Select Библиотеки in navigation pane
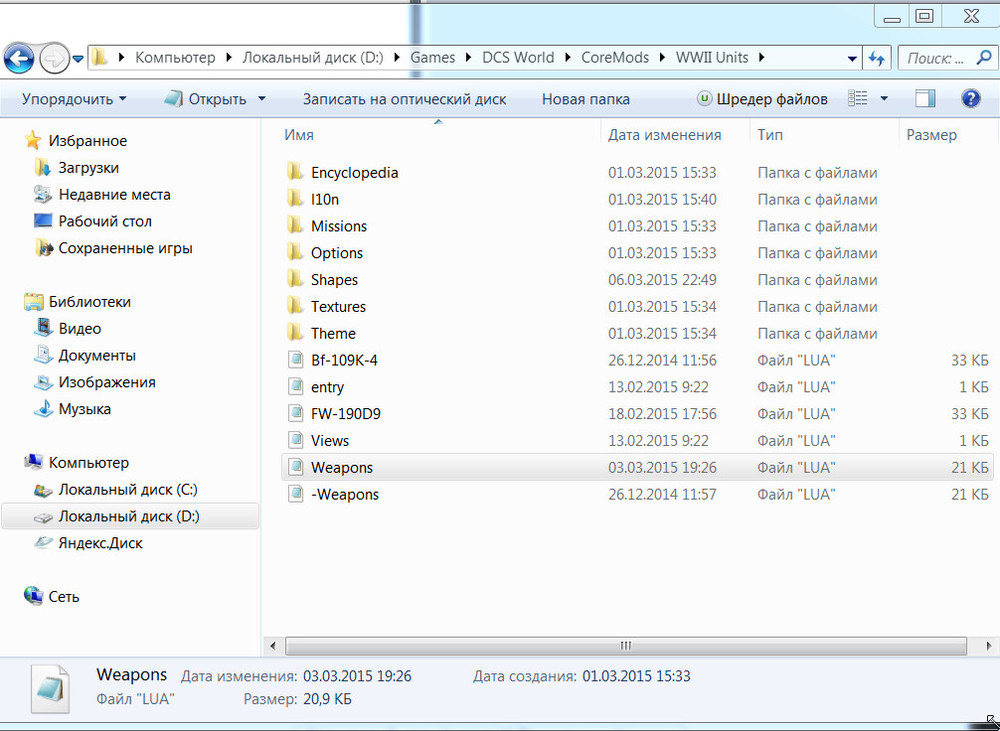Screen dimensions: 1000x731 89,302
